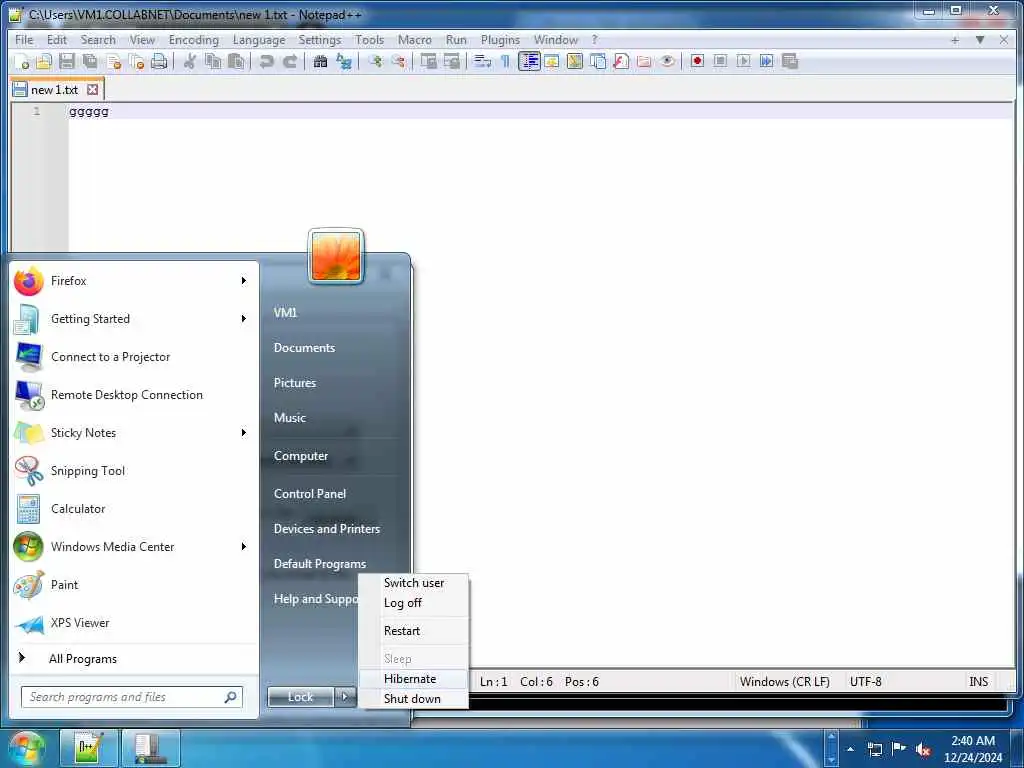Screen dimensions: 1024x768
Task: Click the Paste toolbar icon
Action: point(236,61)
